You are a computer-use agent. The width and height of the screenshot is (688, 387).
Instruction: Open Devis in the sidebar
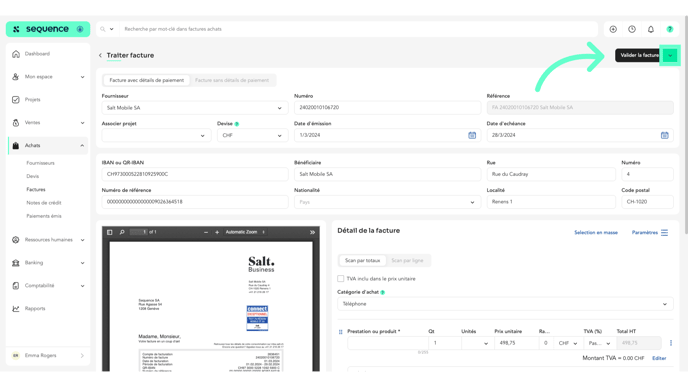tap(32, 176)
